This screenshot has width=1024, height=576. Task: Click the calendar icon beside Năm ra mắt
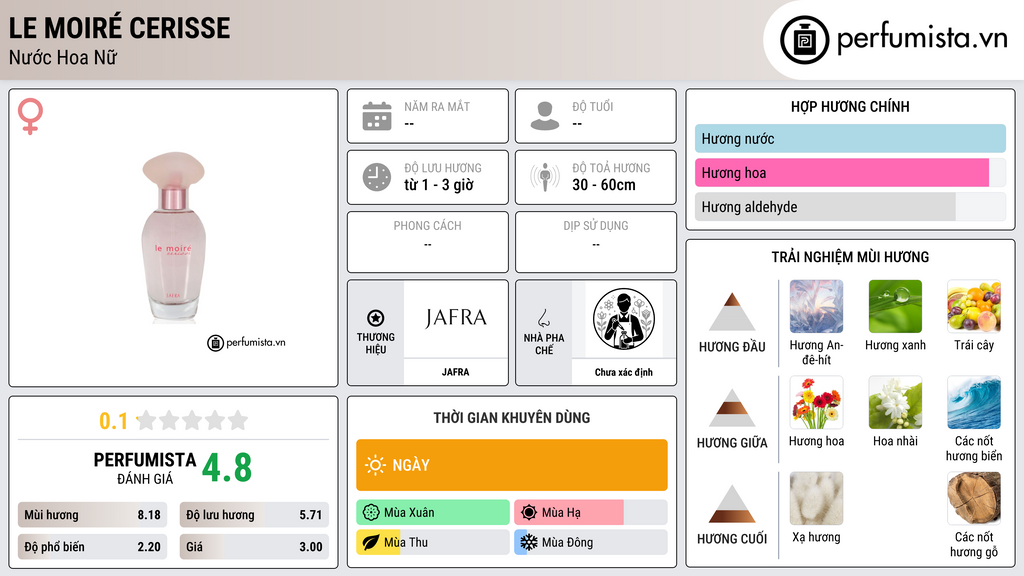click(x=377, y=116)
